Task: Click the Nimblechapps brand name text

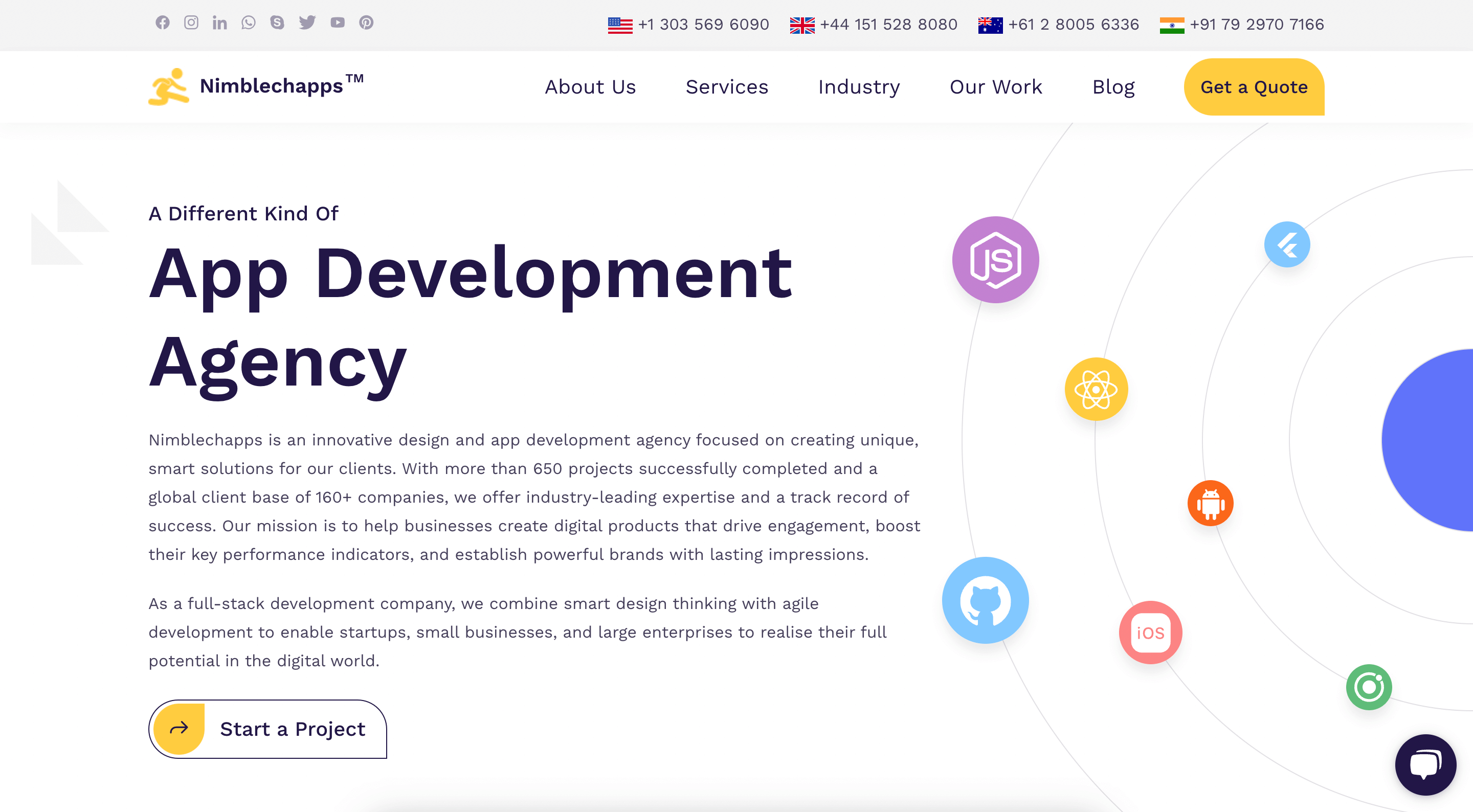Action: click(x=281, y=85)
